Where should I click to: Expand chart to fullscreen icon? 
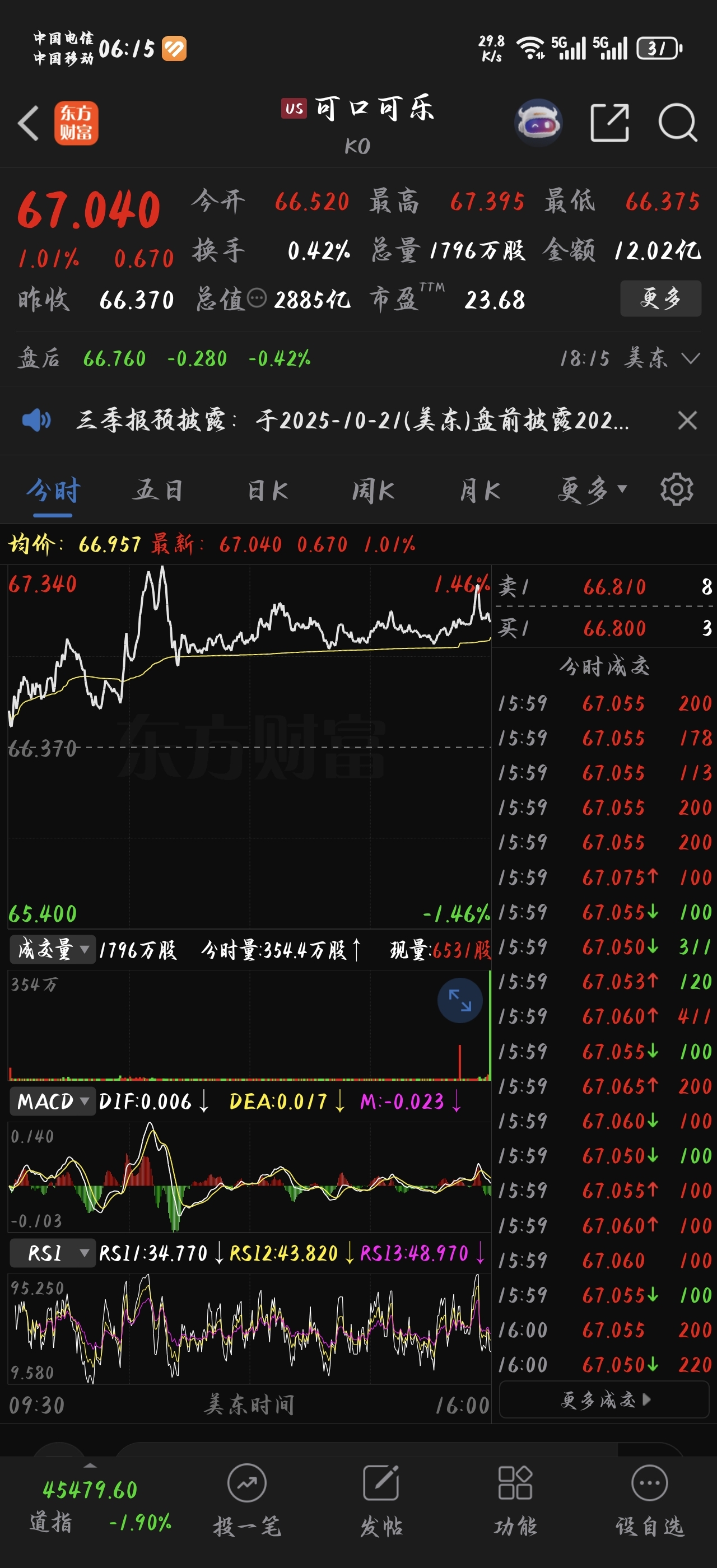coord(459,1000)
